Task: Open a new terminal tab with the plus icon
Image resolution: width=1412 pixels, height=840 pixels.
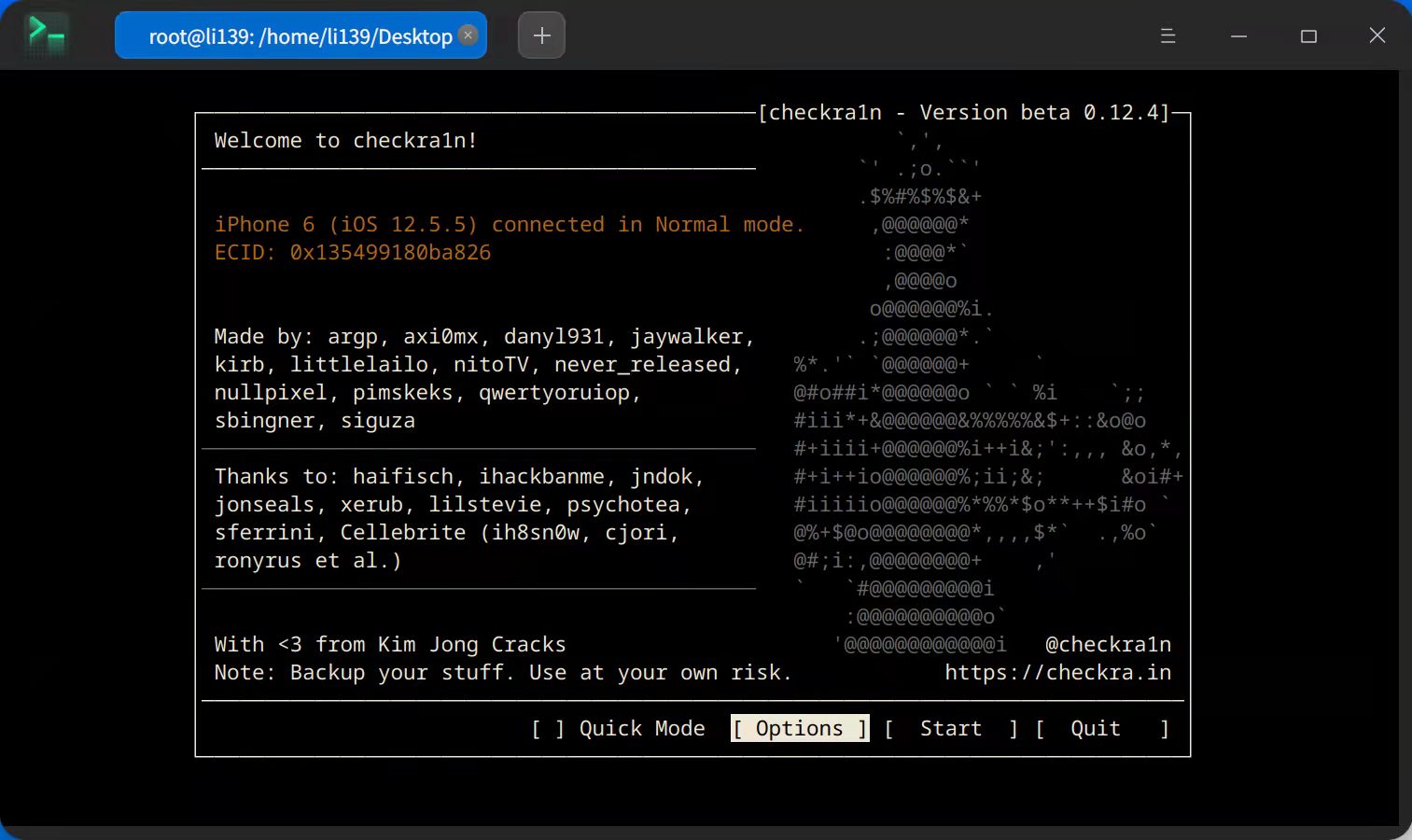Action: click(541, 35)
